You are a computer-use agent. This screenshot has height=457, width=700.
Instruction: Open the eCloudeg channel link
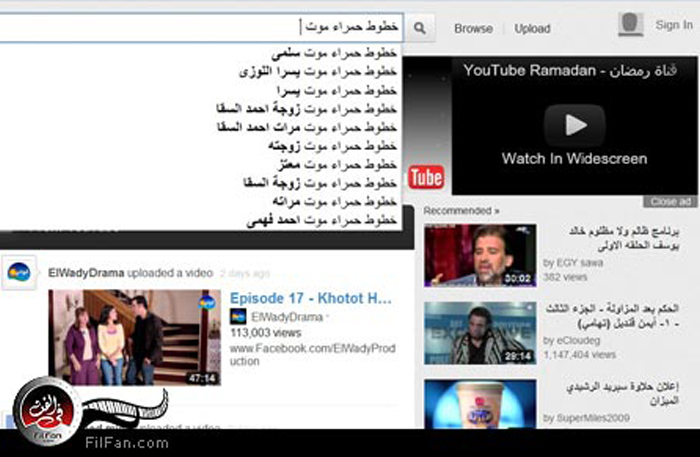tap(578, 341)
